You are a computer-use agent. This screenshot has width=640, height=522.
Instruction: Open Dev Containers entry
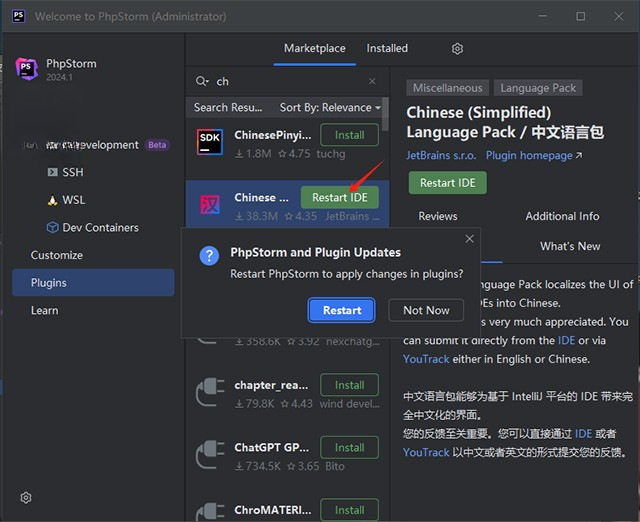pyautogui.click(x=100, y=227)
